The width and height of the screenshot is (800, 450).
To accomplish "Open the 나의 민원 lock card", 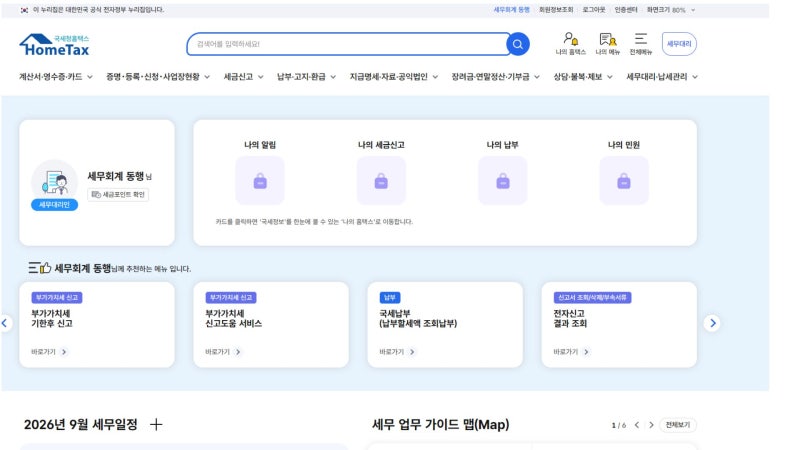I will (624, 181).
